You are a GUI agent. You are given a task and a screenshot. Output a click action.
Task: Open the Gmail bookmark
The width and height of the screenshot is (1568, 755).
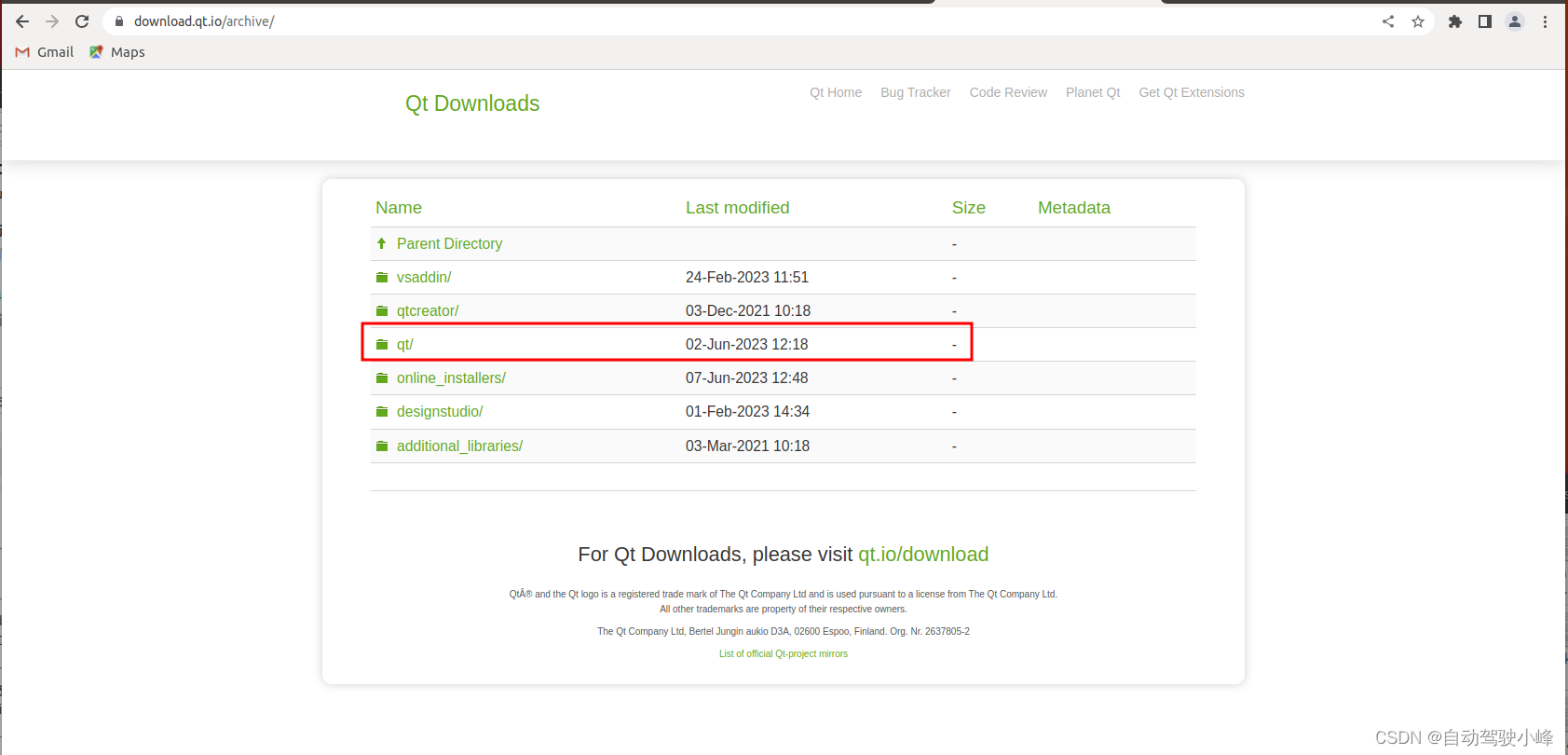pos(45,52)
